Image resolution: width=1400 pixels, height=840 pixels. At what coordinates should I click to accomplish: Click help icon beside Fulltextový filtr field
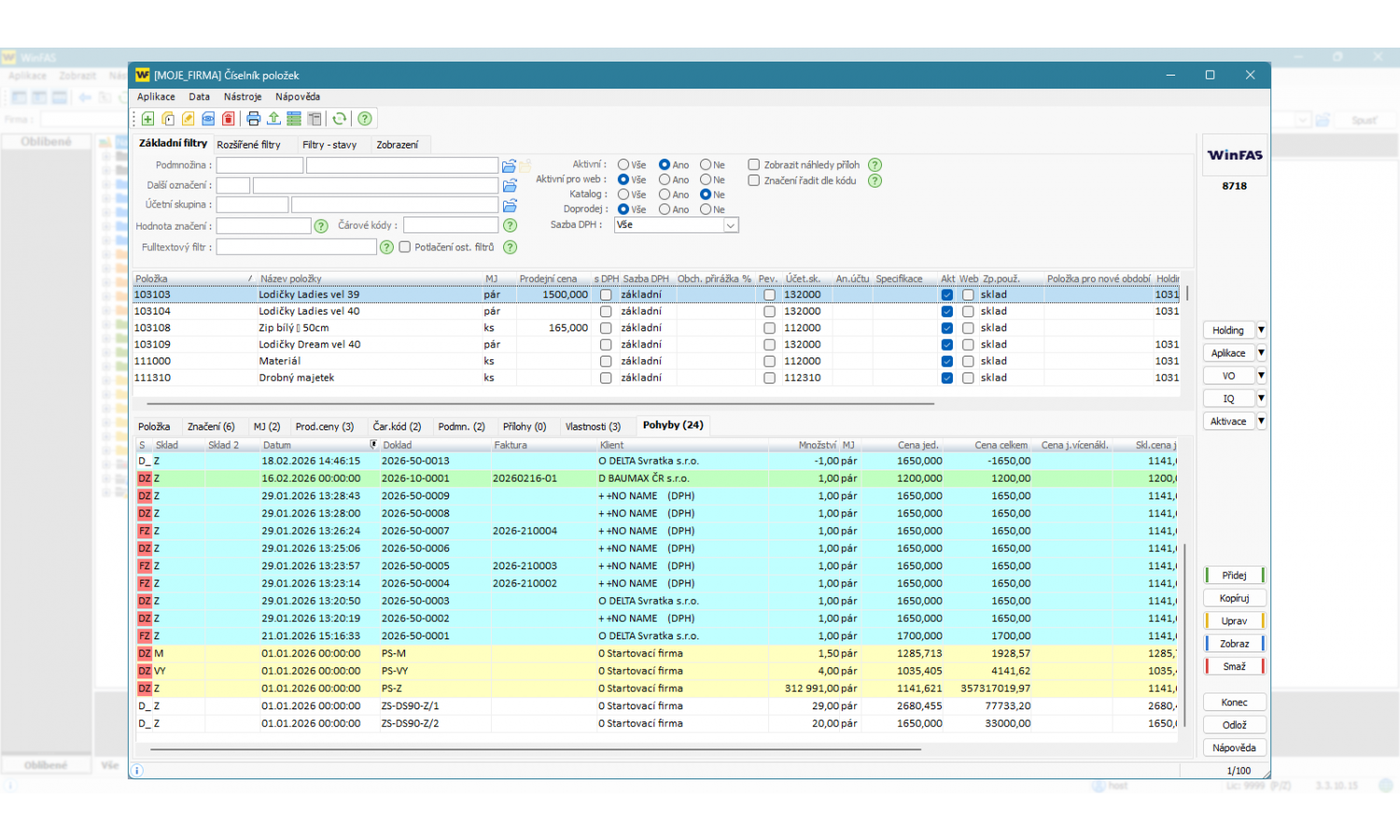click(x=386, y=247)
